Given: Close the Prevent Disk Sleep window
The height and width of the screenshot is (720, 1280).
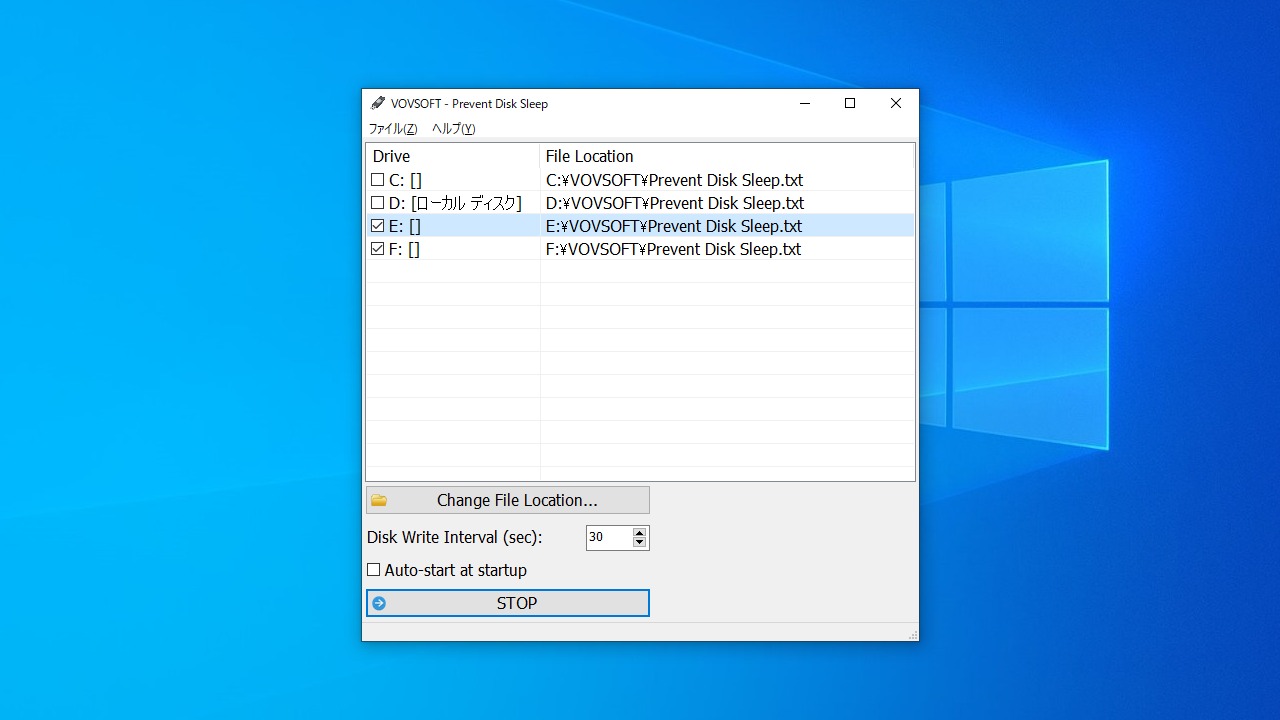Looking at the screenshot, I should (896, 103).
